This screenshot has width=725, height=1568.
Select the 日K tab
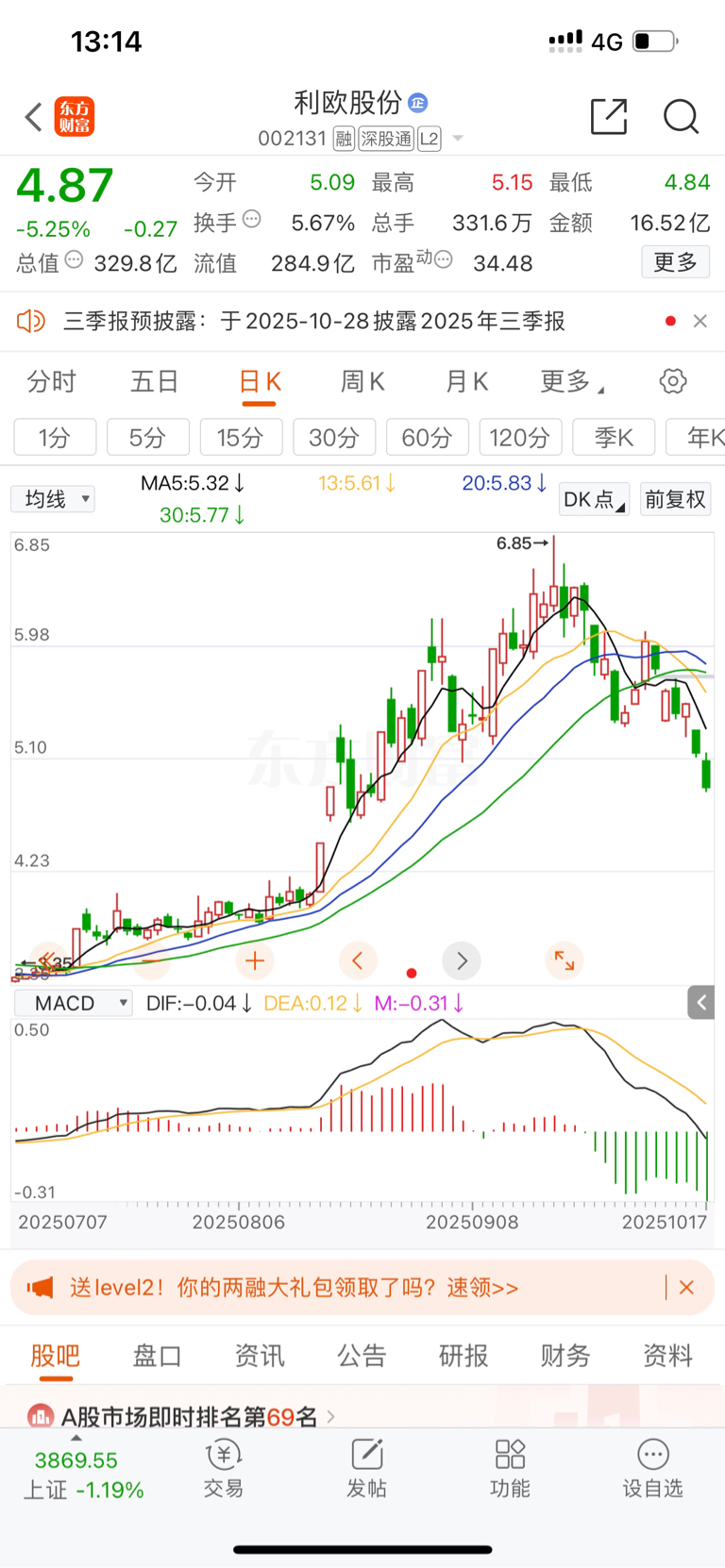[260, 381]
